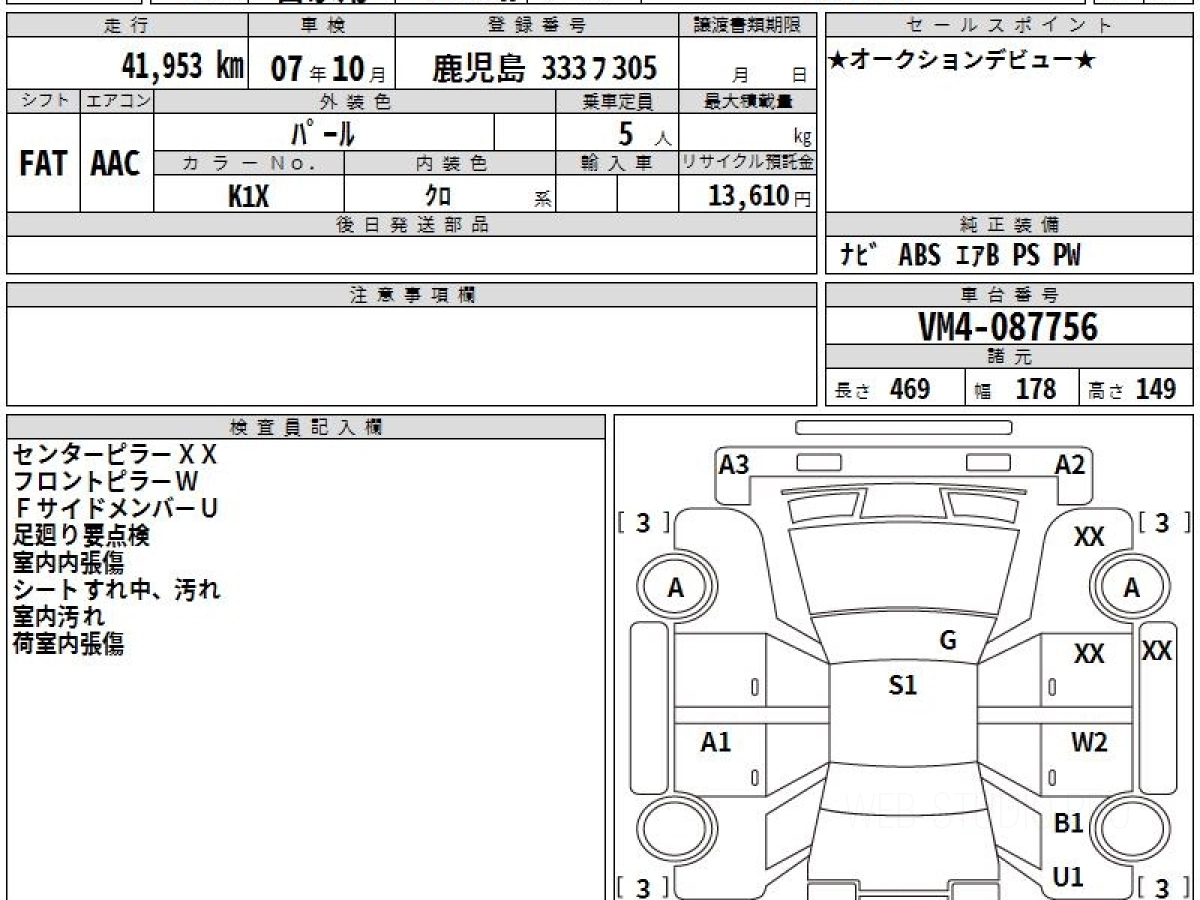
Task: Click the 走行 column header
Action: pos(127,26)
